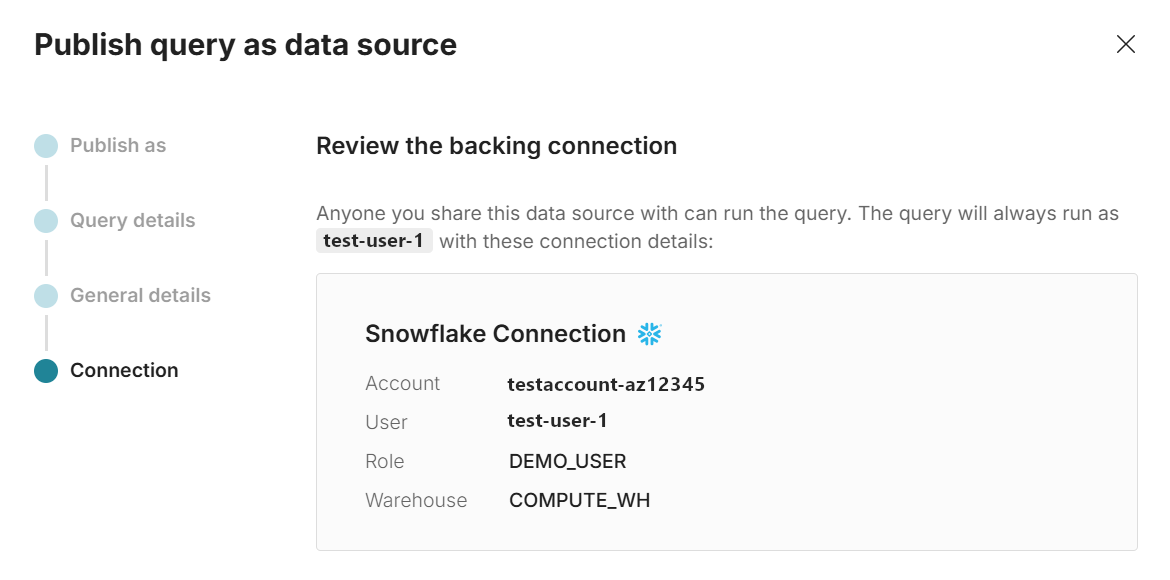Click the Publish query as data source title
This screenshot has width=1170, height=580.
click(245, 45)
